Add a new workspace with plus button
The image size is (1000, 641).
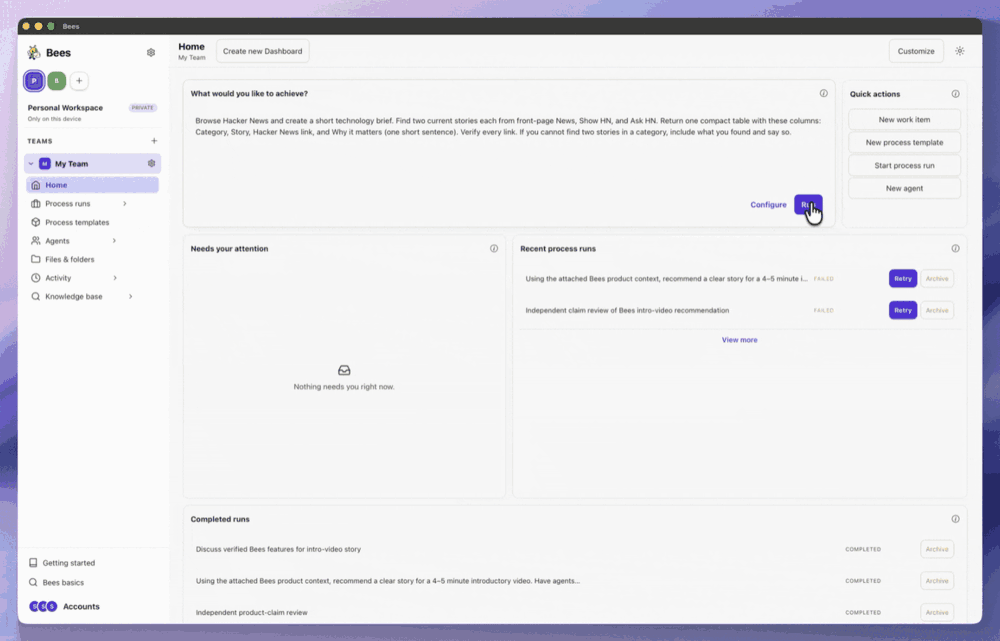[79, 81]
